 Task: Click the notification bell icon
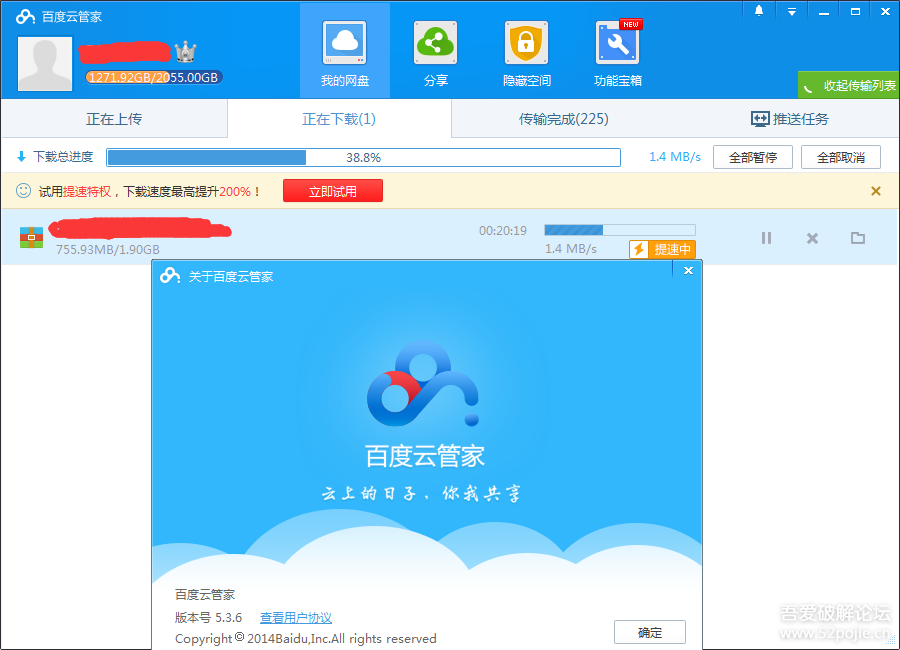pos(759,11)
